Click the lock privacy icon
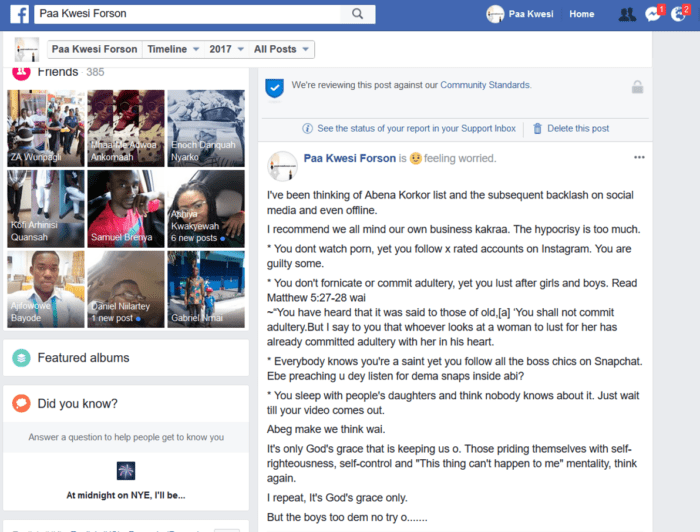 click(x=637, y=87)
